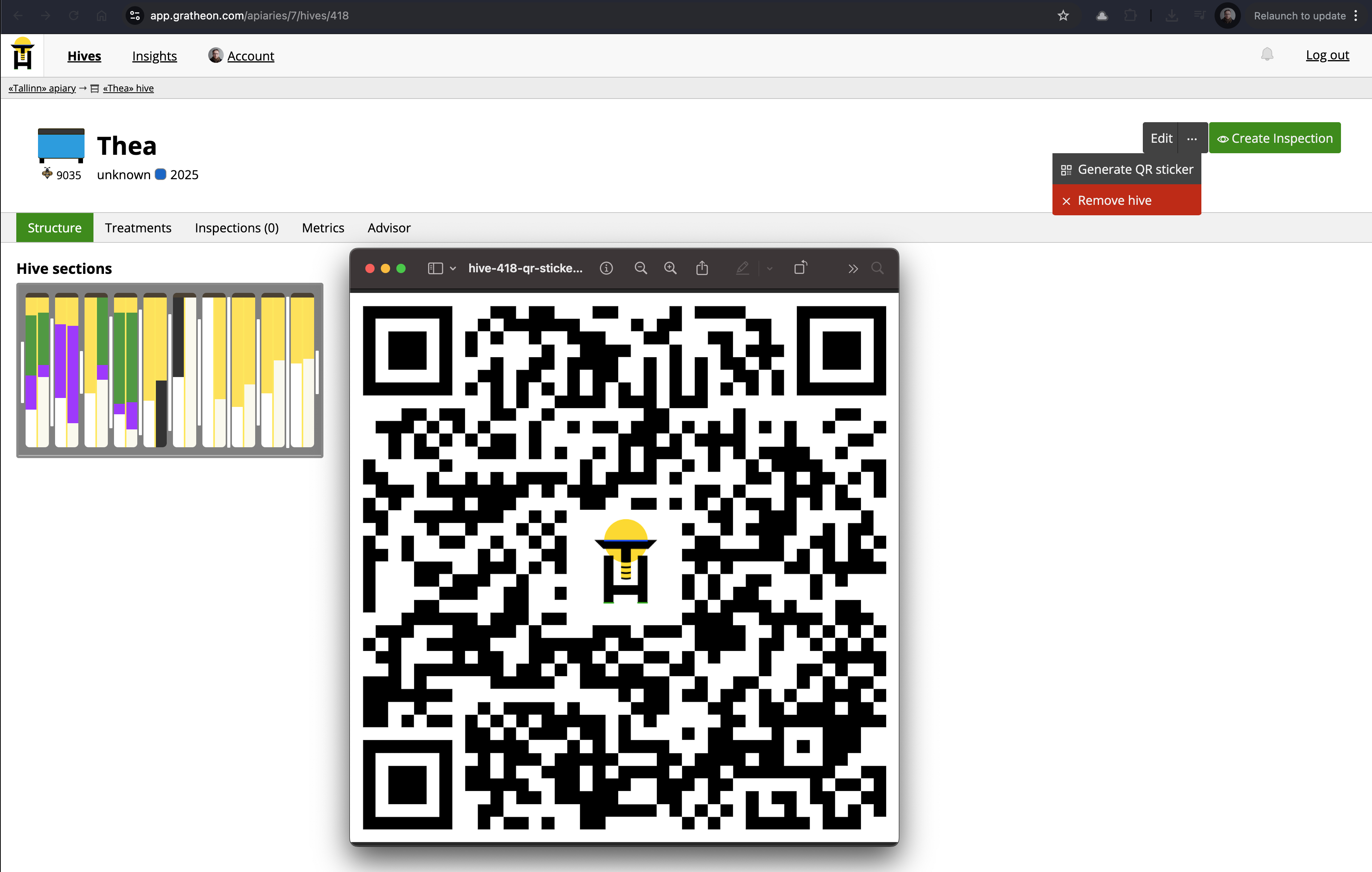Reload the page
This screenshot has height=872, width=1372.
[74, 16]
